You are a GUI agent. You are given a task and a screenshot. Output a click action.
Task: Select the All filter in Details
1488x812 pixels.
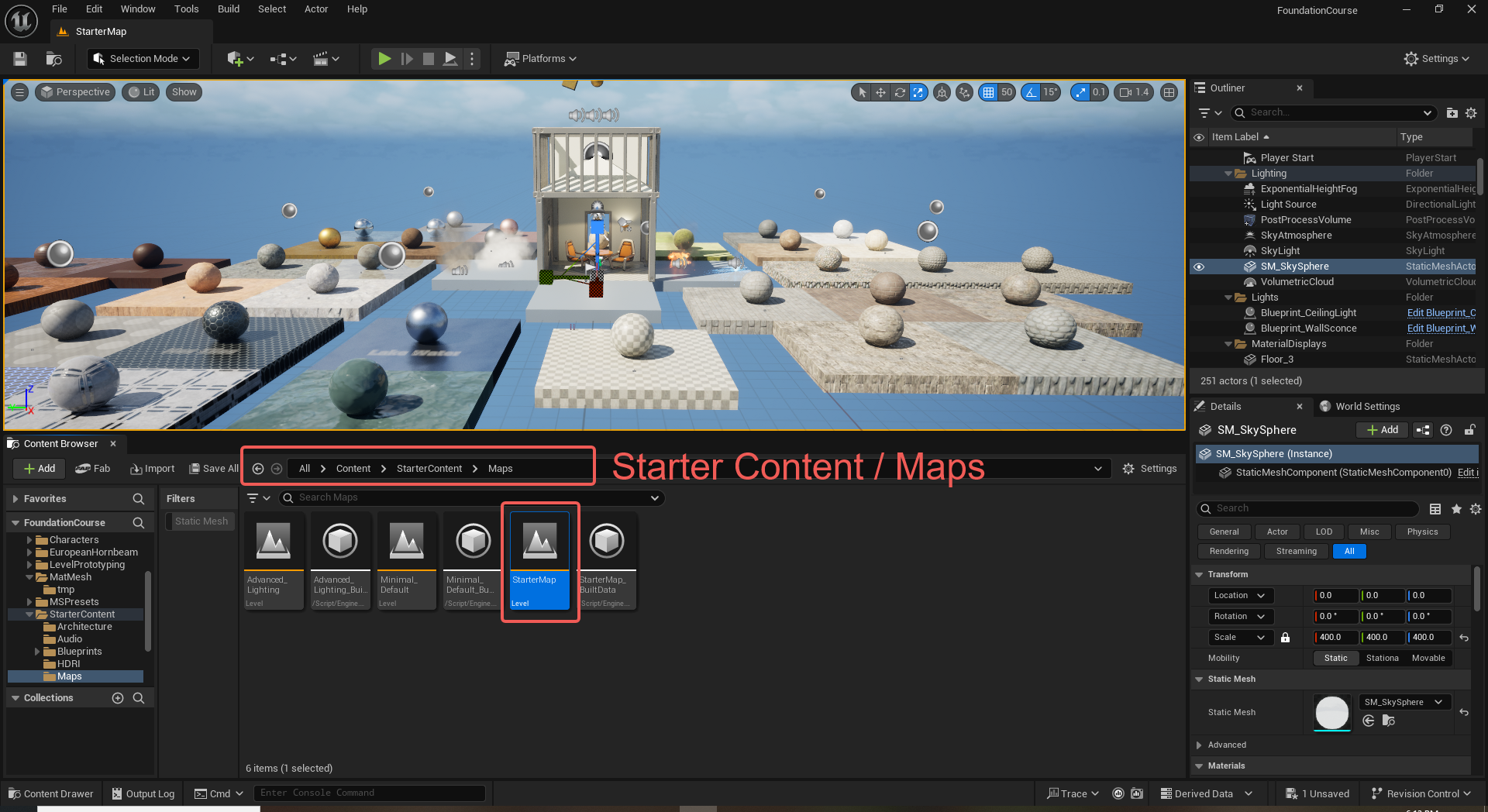1349,552
